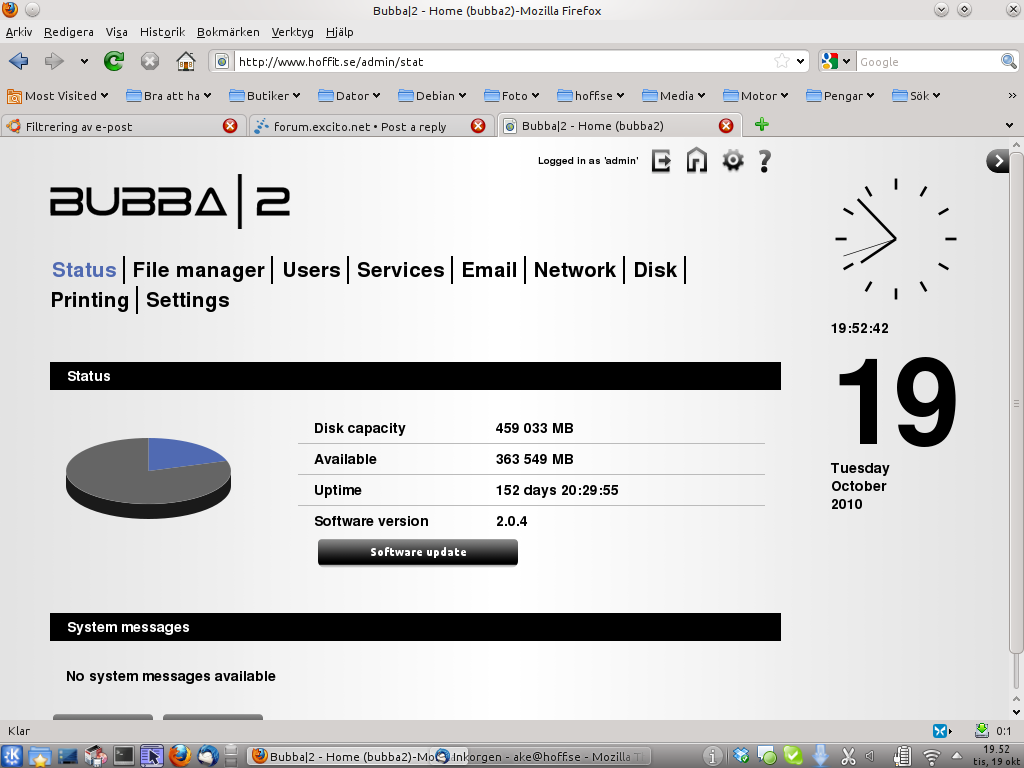Expand the Media bookmarks folder
The image size is (1024, 768).
coord(673,96)
